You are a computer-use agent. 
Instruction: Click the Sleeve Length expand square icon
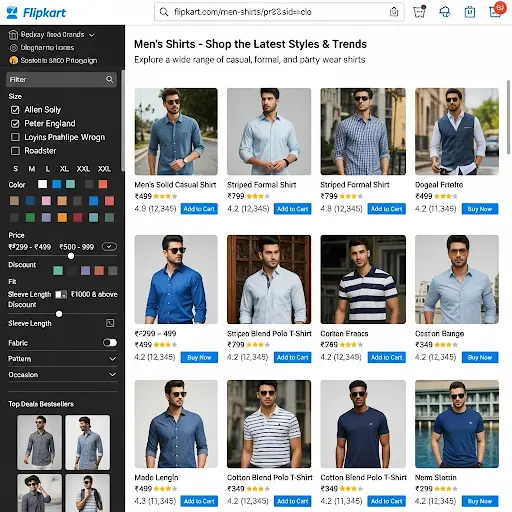110,323
